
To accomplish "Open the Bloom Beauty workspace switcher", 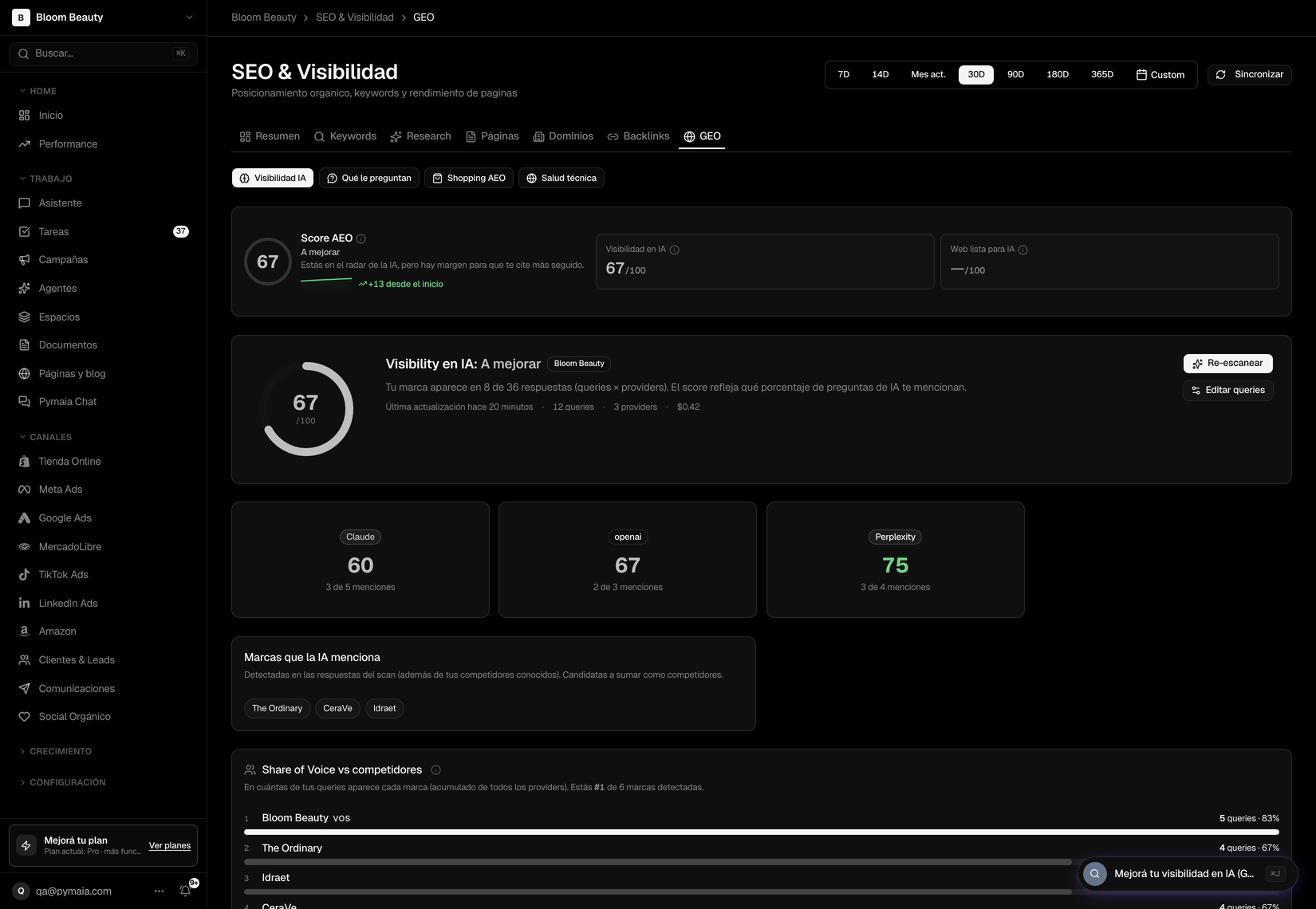I will click(x=104, y=18).
